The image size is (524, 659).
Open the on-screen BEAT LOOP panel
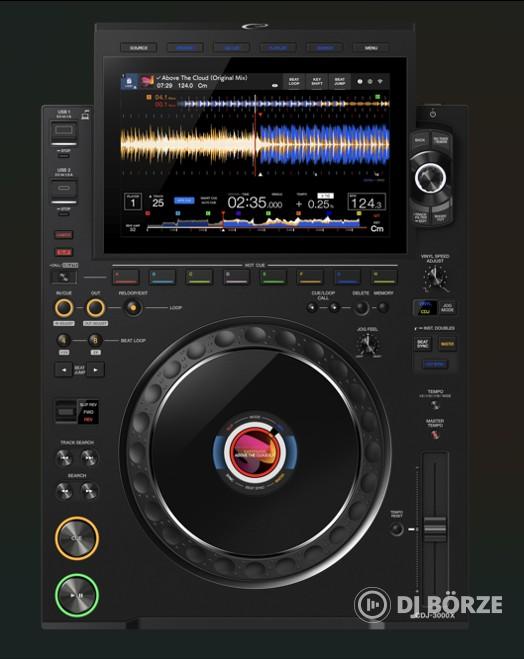coord(294,82)
